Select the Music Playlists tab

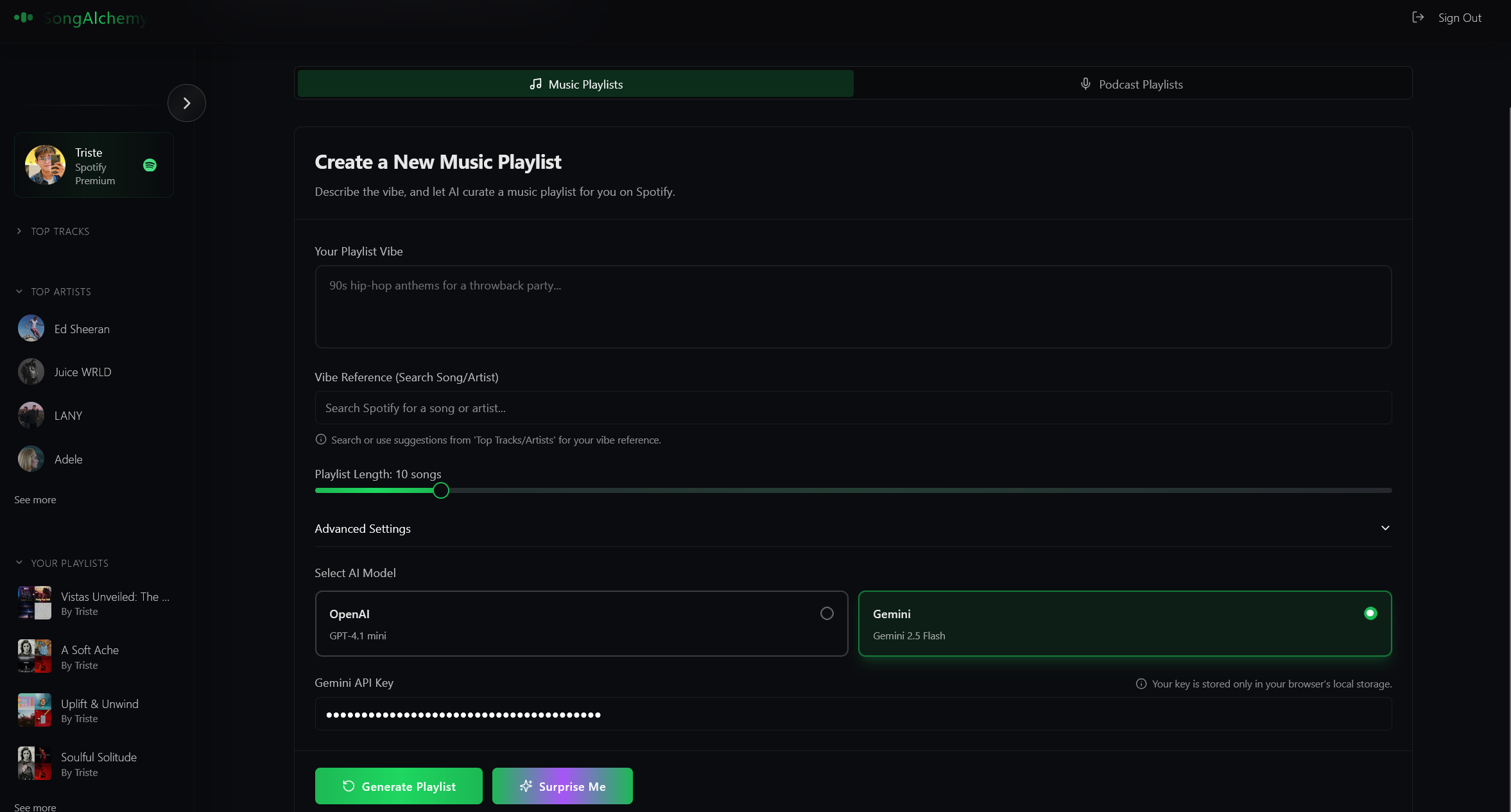click(x=575, y=84)
